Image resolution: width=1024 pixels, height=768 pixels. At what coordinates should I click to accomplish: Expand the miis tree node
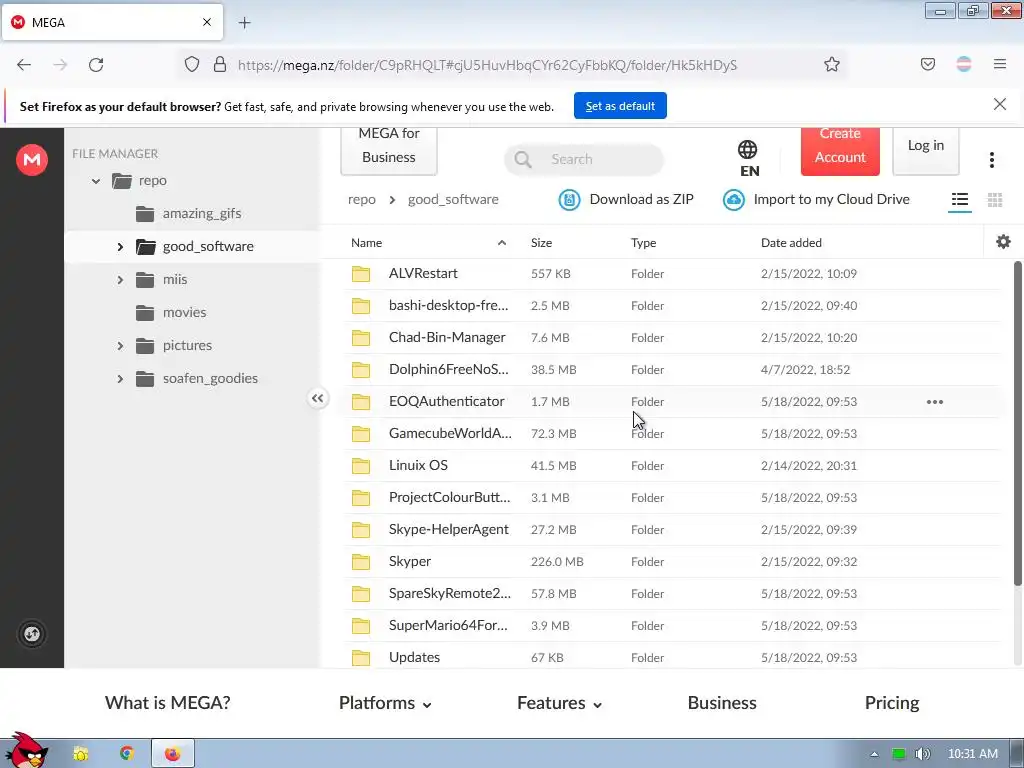coord(120,280)
